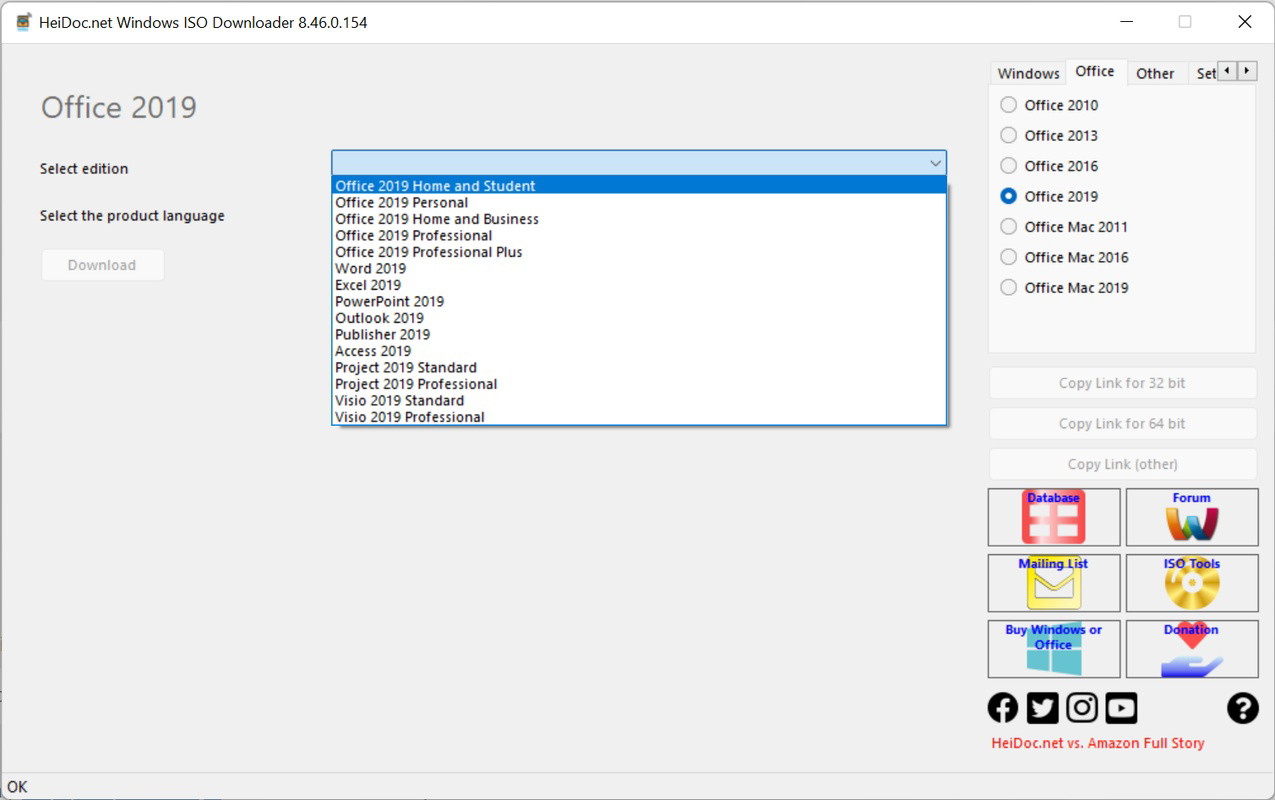Image resolution: width=1275 pixels, height=800 pixels.
Task: Select the Office 2016 radio button
Action: click(x=1008, y=166)
